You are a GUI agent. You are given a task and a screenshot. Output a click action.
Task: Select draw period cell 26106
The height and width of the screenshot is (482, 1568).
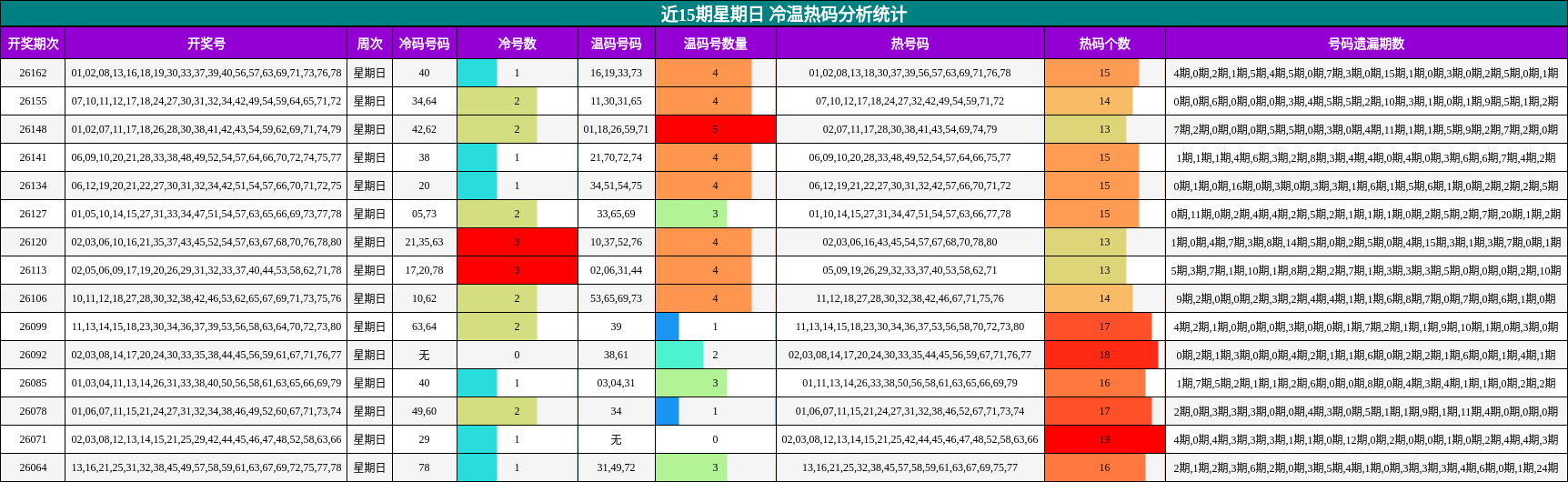click(x=33, y=298)
